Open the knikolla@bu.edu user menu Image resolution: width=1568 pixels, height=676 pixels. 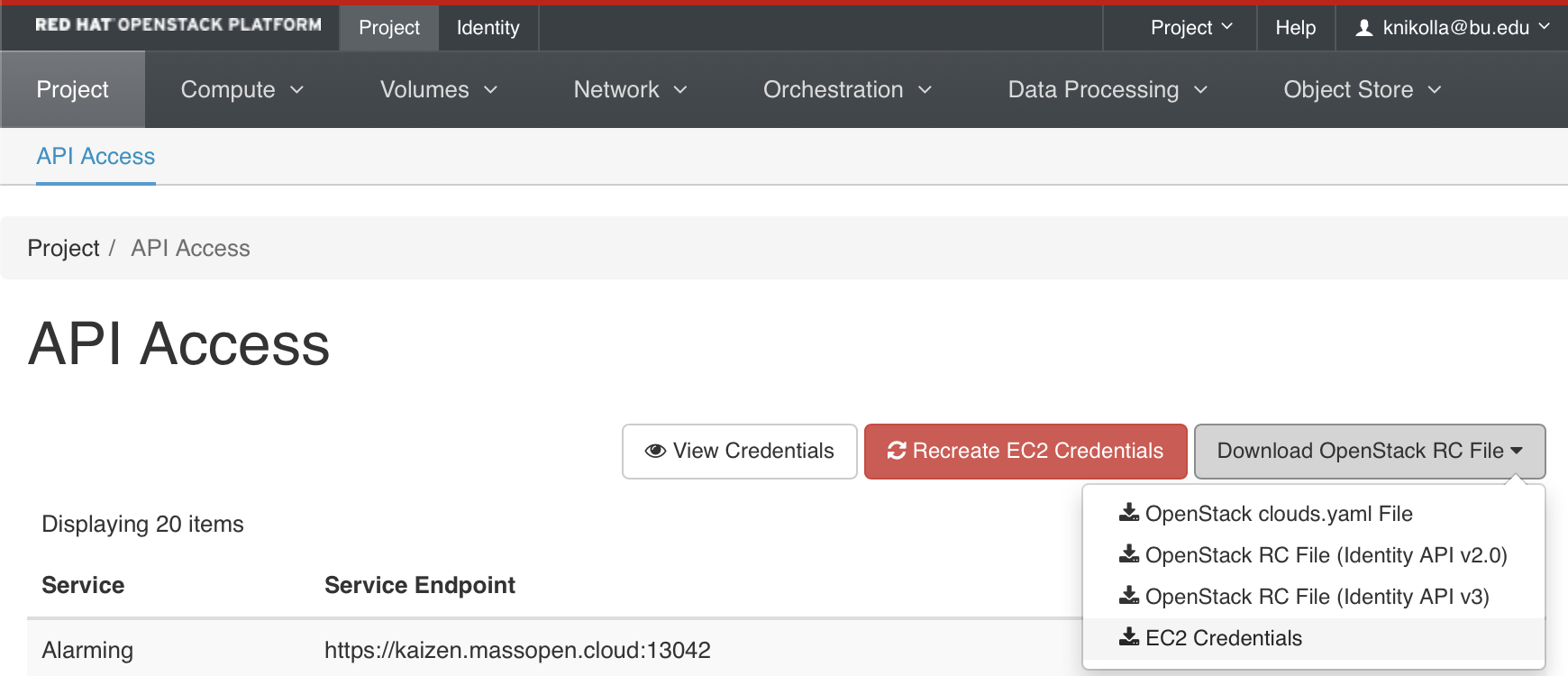click(1453, 28)
